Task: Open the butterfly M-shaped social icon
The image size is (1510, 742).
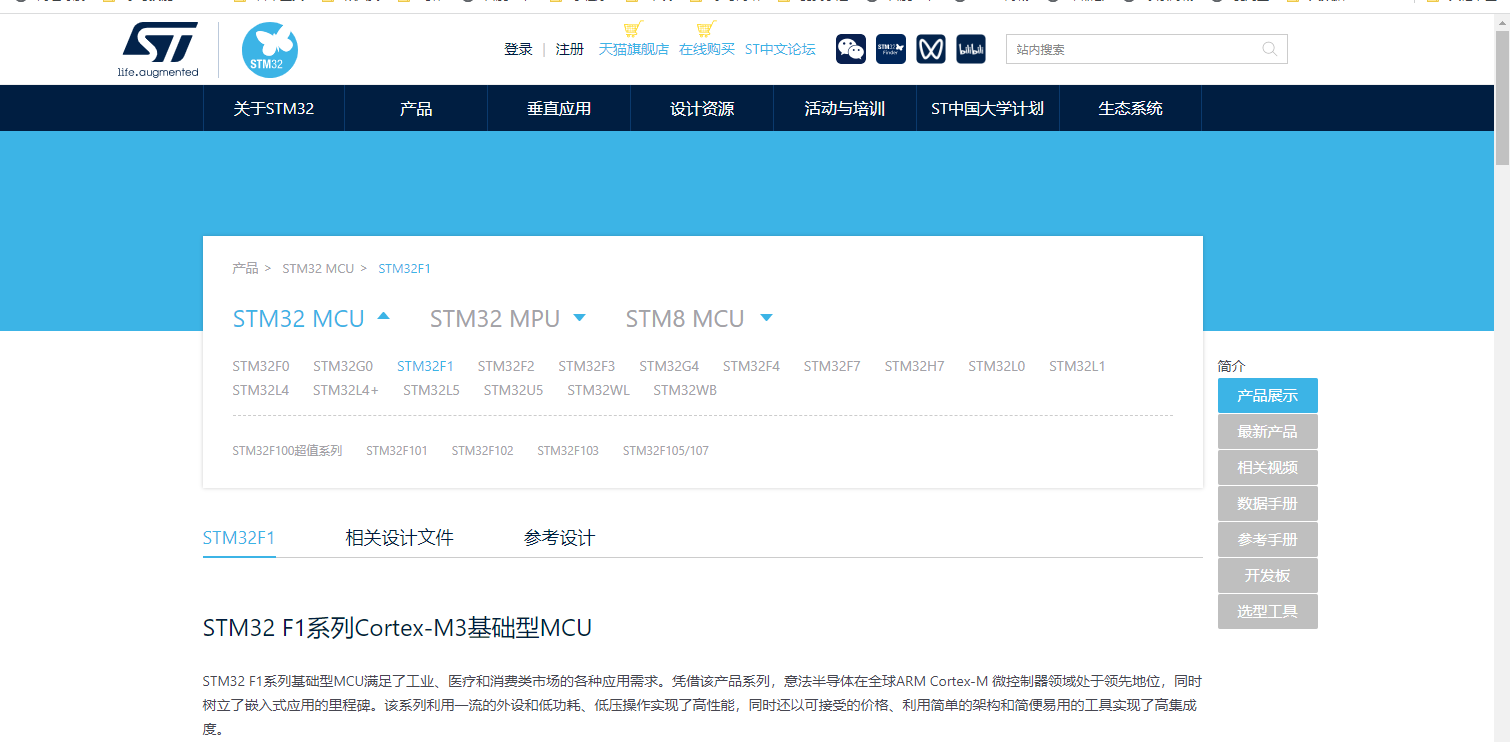Action: pyautogui.click(x=931, y=49)
